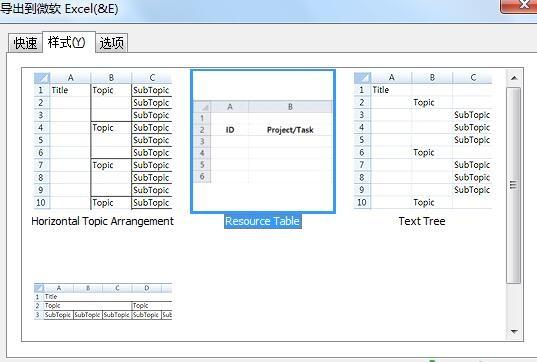Switch to the 快速 tab
Image resolution: width=537 pixels, height=362 pixels.
coord(25,43)
